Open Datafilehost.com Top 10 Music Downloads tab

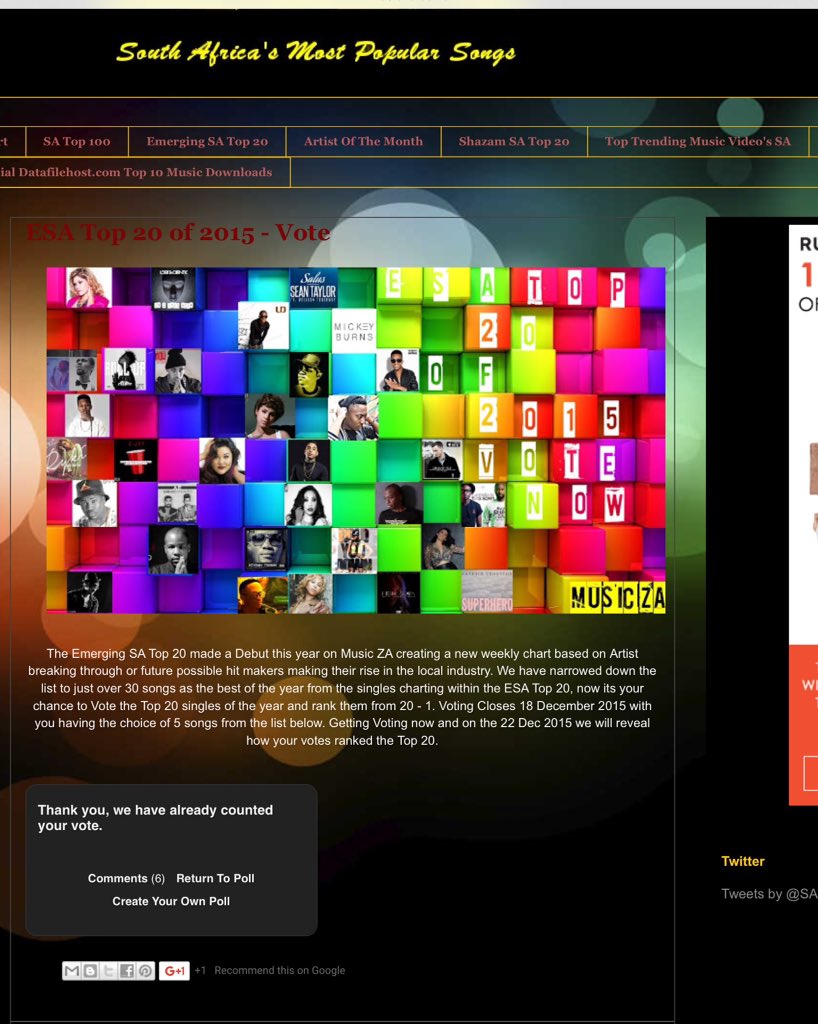(x=145, y=172)
